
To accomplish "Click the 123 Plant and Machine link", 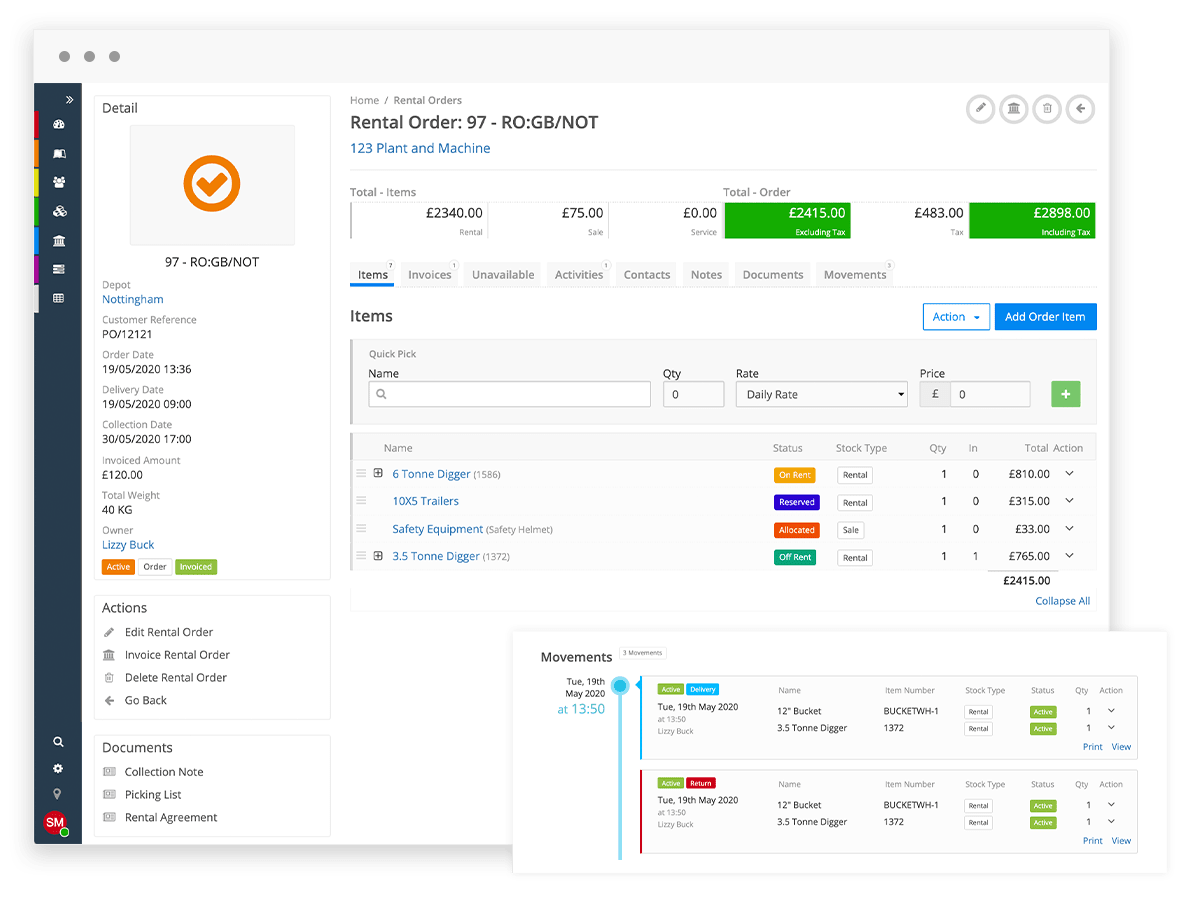I will 420,148.
